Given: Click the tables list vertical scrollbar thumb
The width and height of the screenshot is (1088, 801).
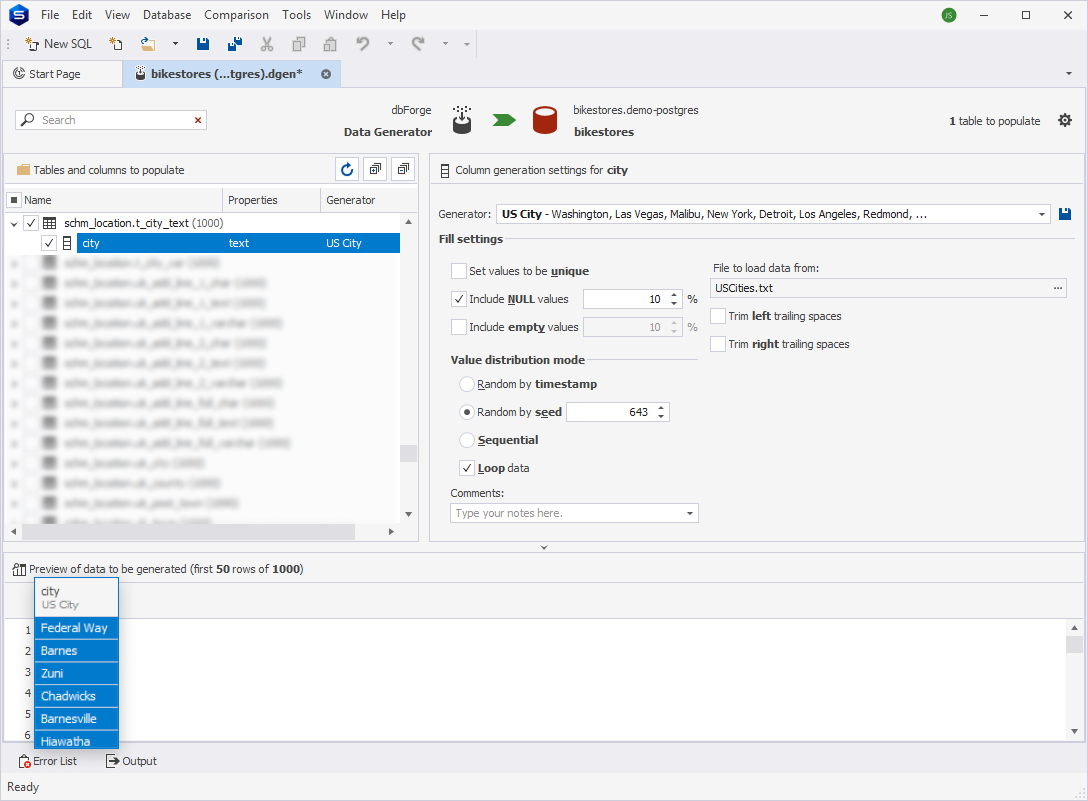Looking at the screenshot, I should coord(409,453).
